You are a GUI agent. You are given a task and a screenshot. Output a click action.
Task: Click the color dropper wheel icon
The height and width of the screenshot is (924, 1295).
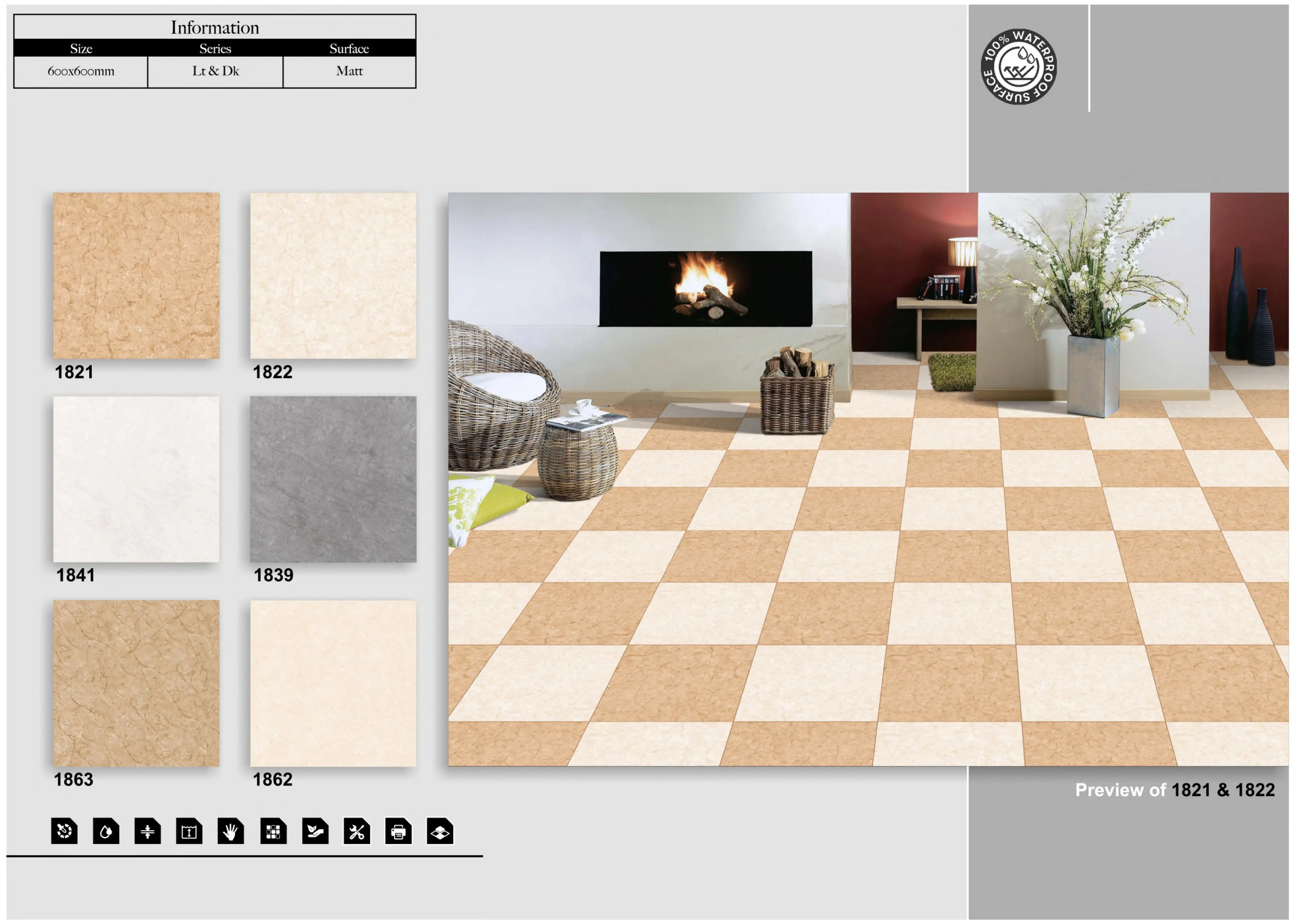64,831
